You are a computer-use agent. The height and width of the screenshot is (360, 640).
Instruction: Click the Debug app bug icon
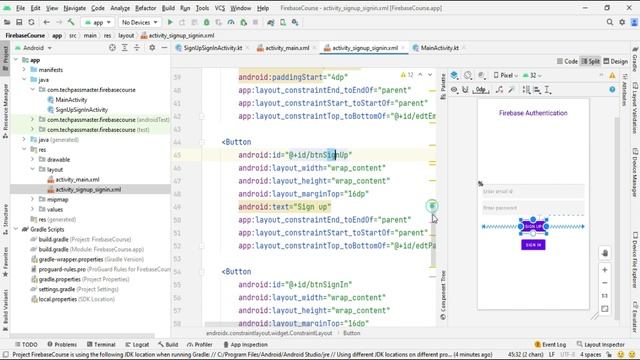click(207, 22)
